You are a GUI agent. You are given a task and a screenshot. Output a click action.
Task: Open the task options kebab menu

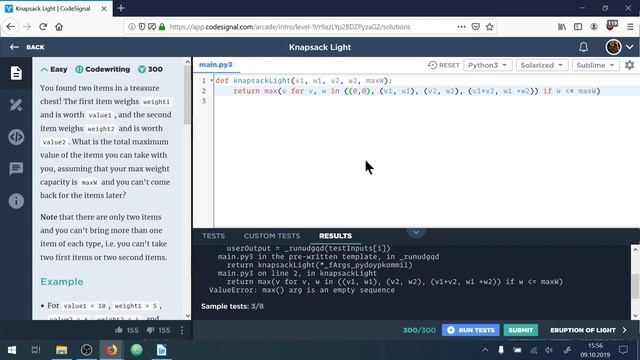coord(182,330)
